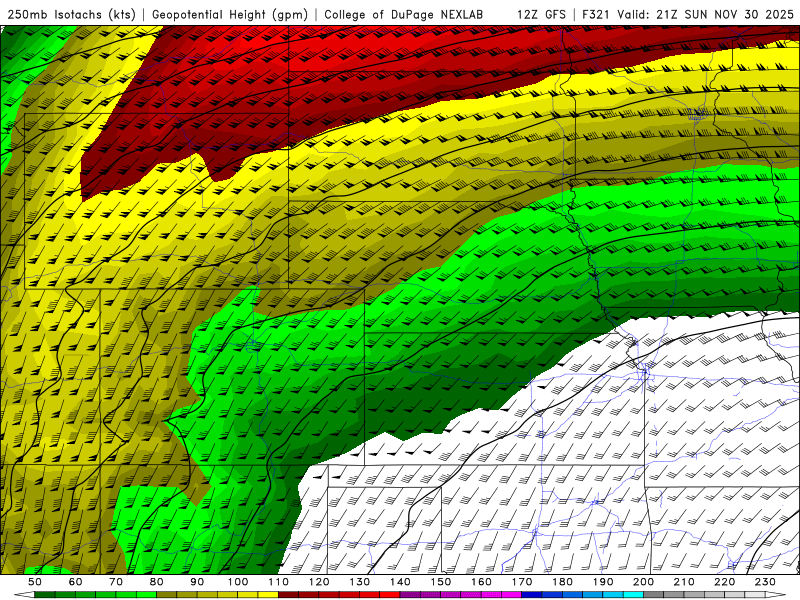Click the legend value '150'
The image size is (800, 600).
click(x=441, y=582)
